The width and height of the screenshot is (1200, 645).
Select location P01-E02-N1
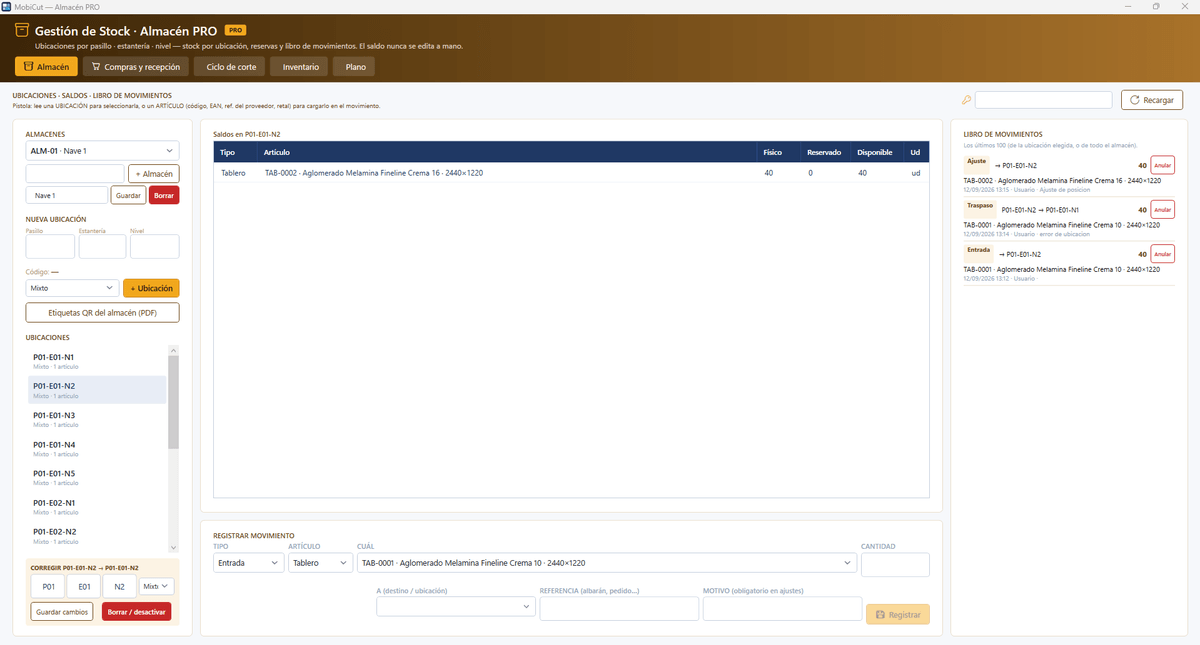coord(97,506)
